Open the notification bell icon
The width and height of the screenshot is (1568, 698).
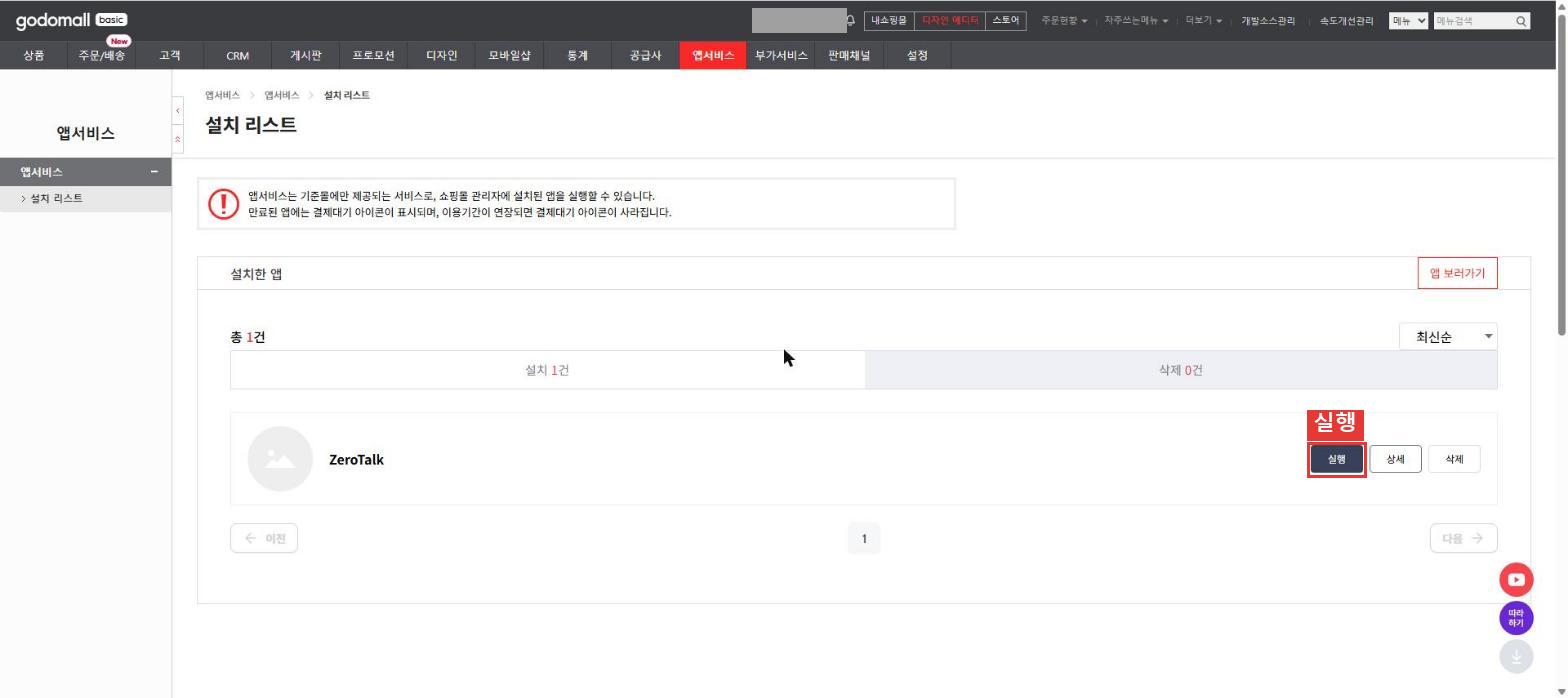point(851,20)
